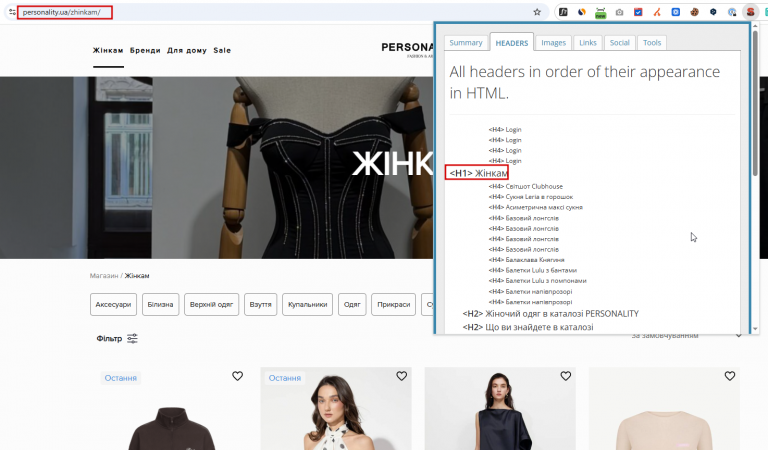Open the magnifier-with-lock extension icon
768x450 pixels.
(732, 12)
